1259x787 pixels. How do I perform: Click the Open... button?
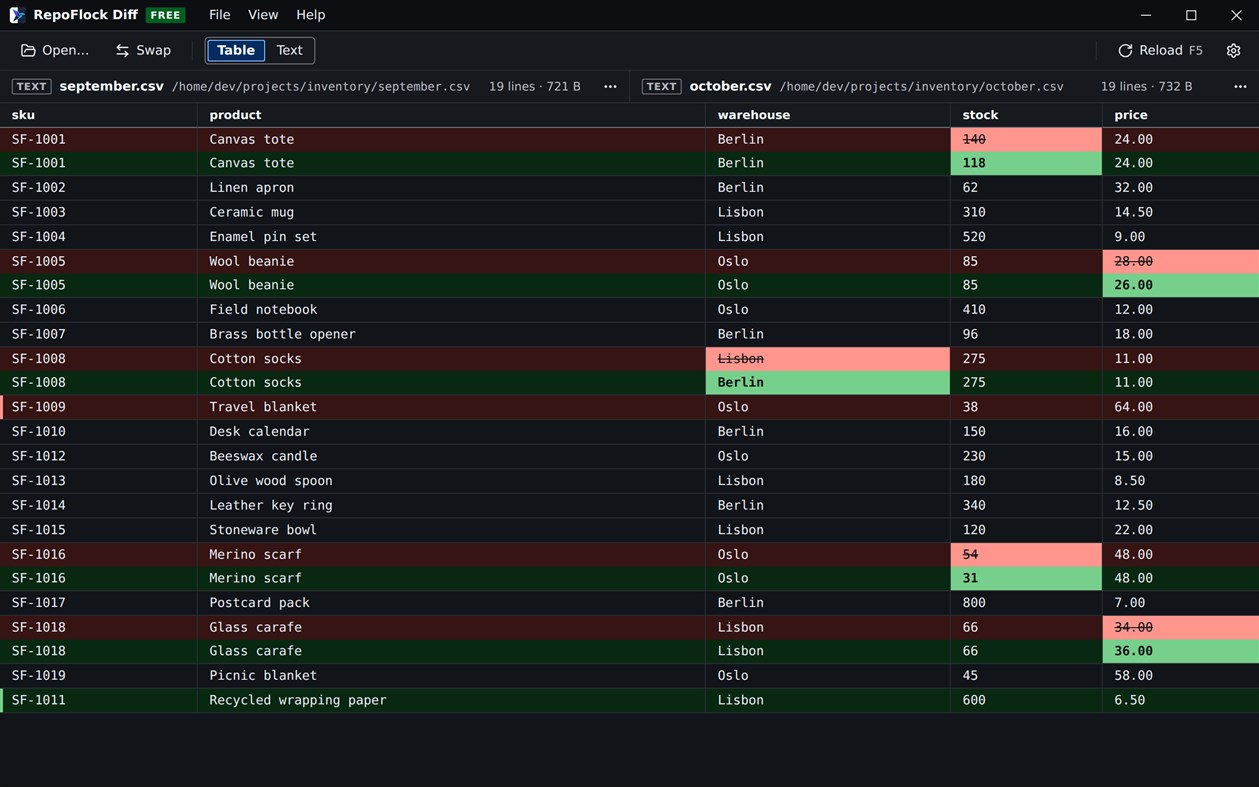55,50
